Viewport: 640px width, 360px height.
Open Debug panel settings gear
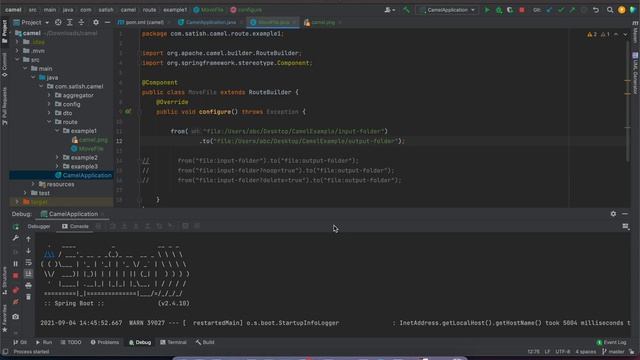(613, 213)
